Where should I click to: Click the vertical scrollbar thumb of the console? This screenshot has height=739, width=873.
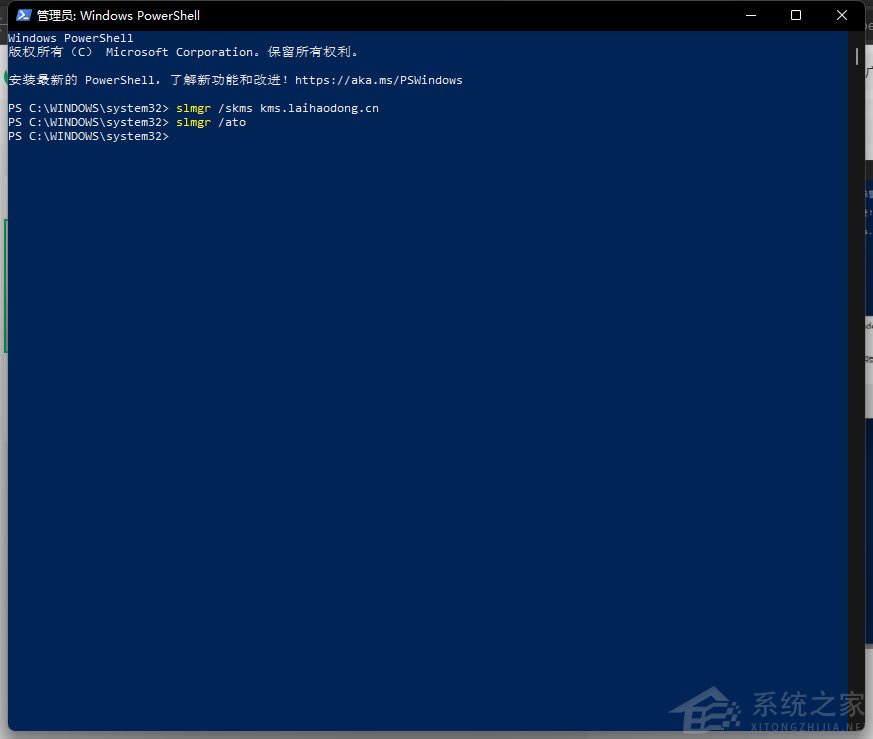click(856, 56)
